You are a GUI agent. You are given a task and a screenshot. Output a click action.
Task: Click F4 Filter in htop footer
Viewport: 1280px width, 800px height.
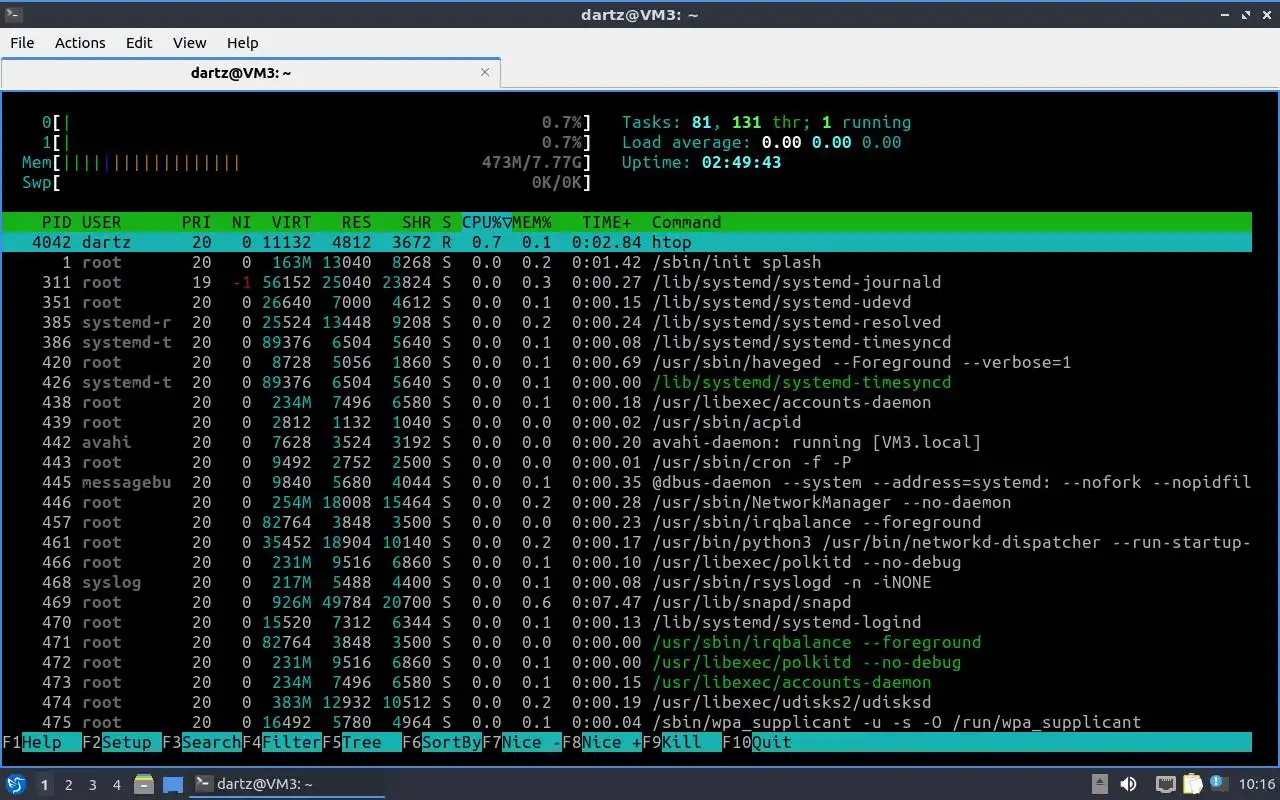(x=281, y=742)
